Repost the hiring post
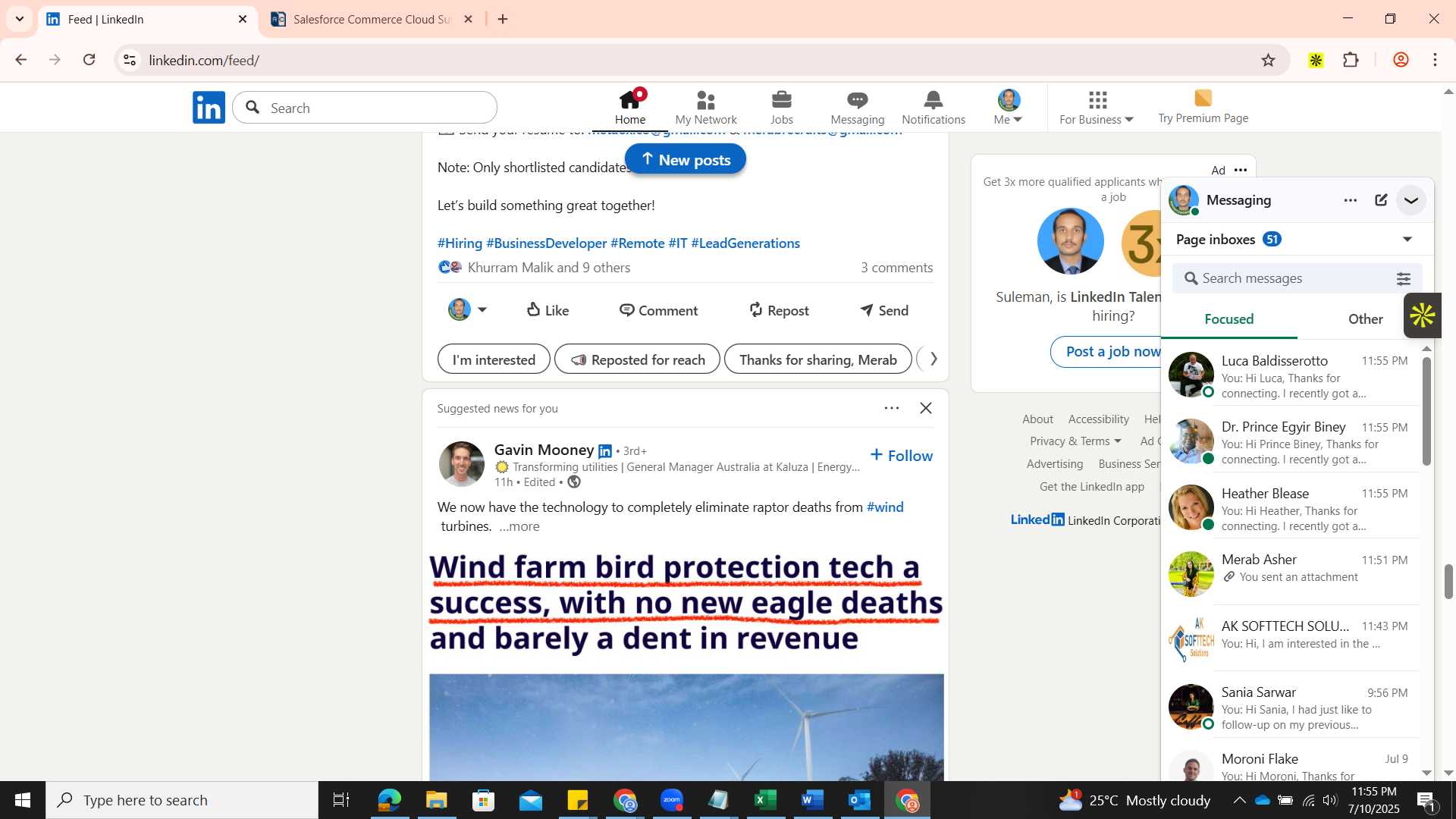 click(x=779, y=310)
